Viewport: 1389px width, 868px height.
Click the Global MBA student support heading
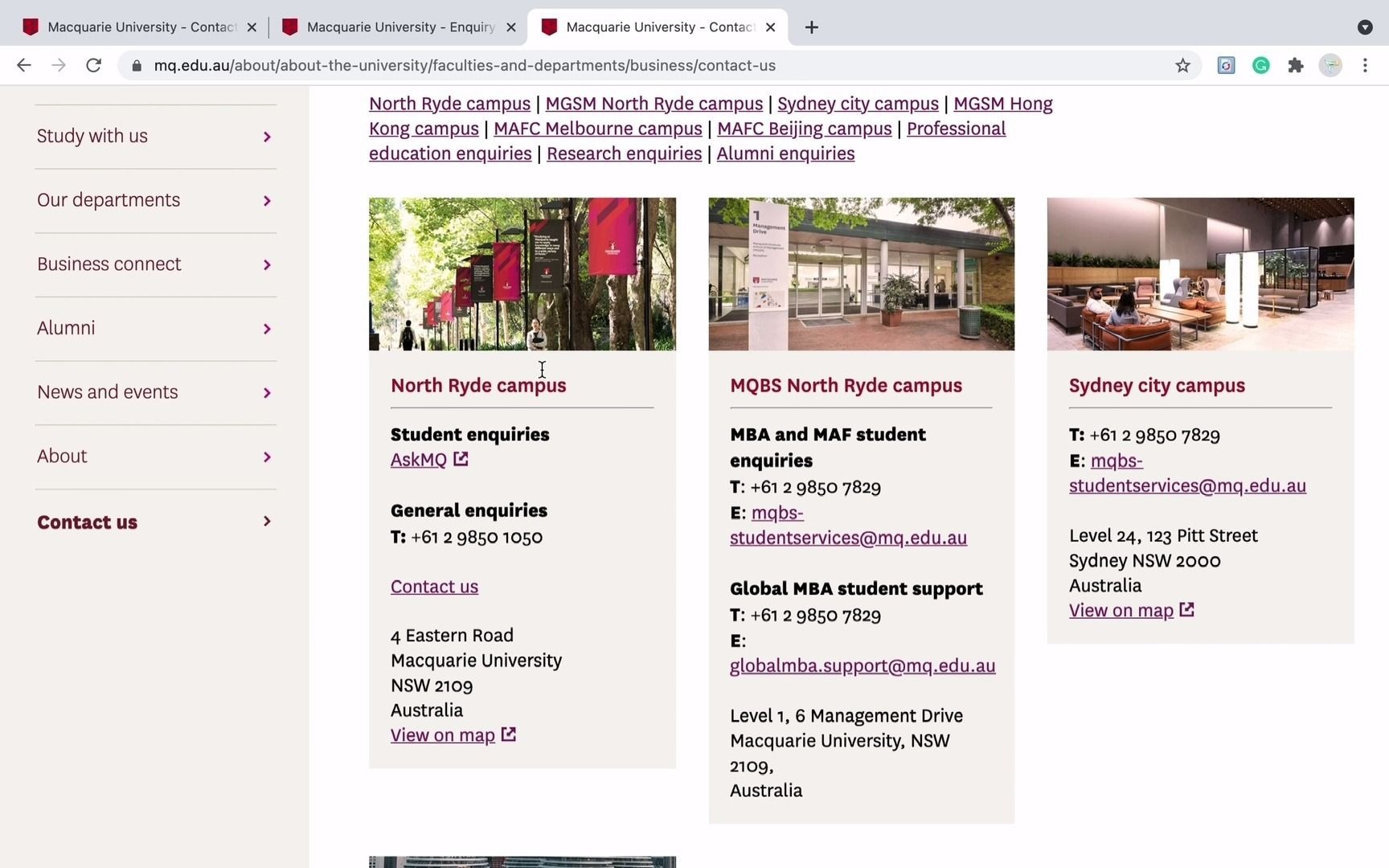pyautogui.click(x=856, y=589)
